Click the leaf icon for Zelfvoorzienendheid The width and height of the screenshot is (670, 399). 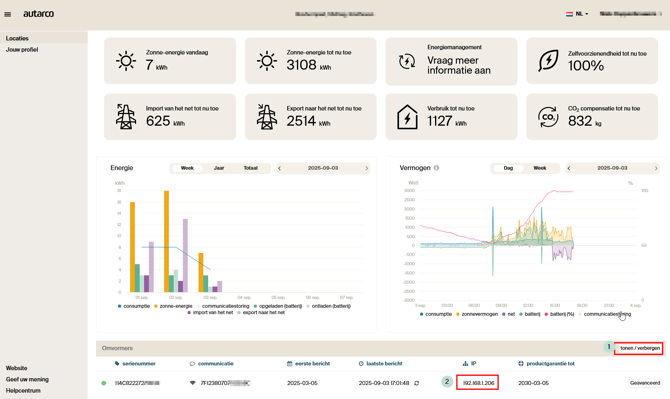(x=548, y=61)
